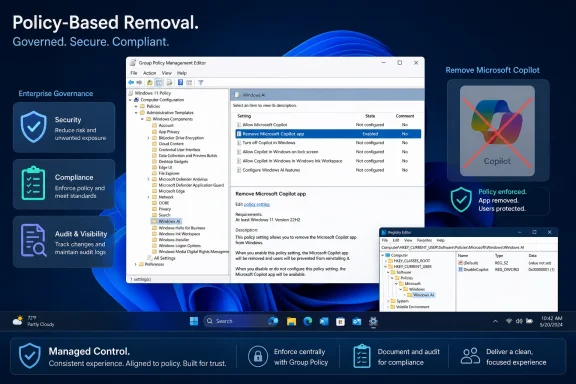This screenshot has height=384, width=576.
Task: Select All Settings in policy tree
Action: (161, 258)
